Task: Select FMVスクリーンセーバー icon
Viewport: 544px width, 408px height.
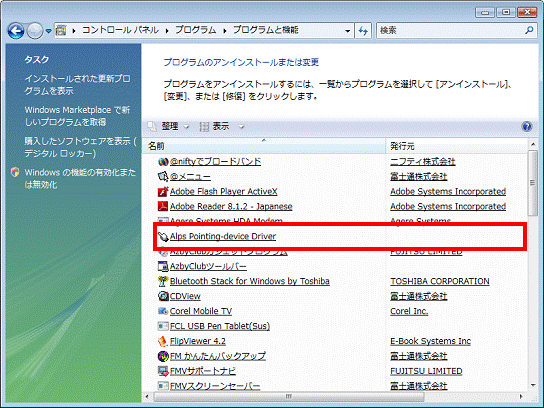Action: pos(163,386)
